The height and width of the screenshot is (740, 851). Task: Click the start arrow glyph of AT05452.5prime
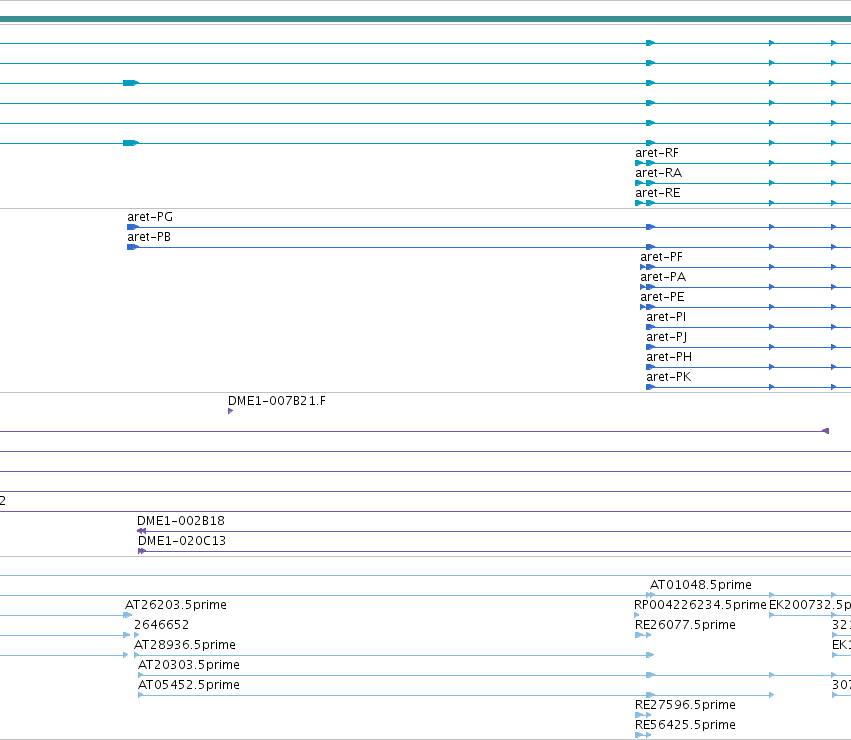click(141, 695)
